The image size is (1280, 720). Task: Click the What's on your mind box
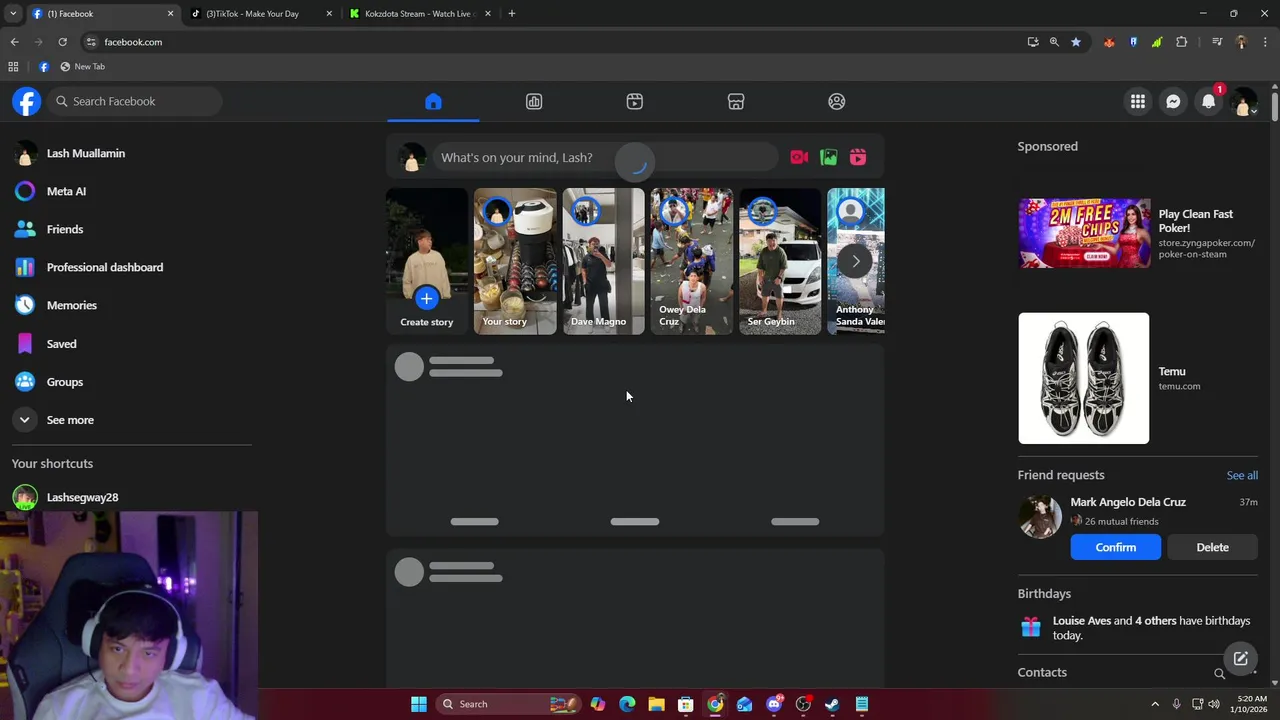[x=605, y=157]
